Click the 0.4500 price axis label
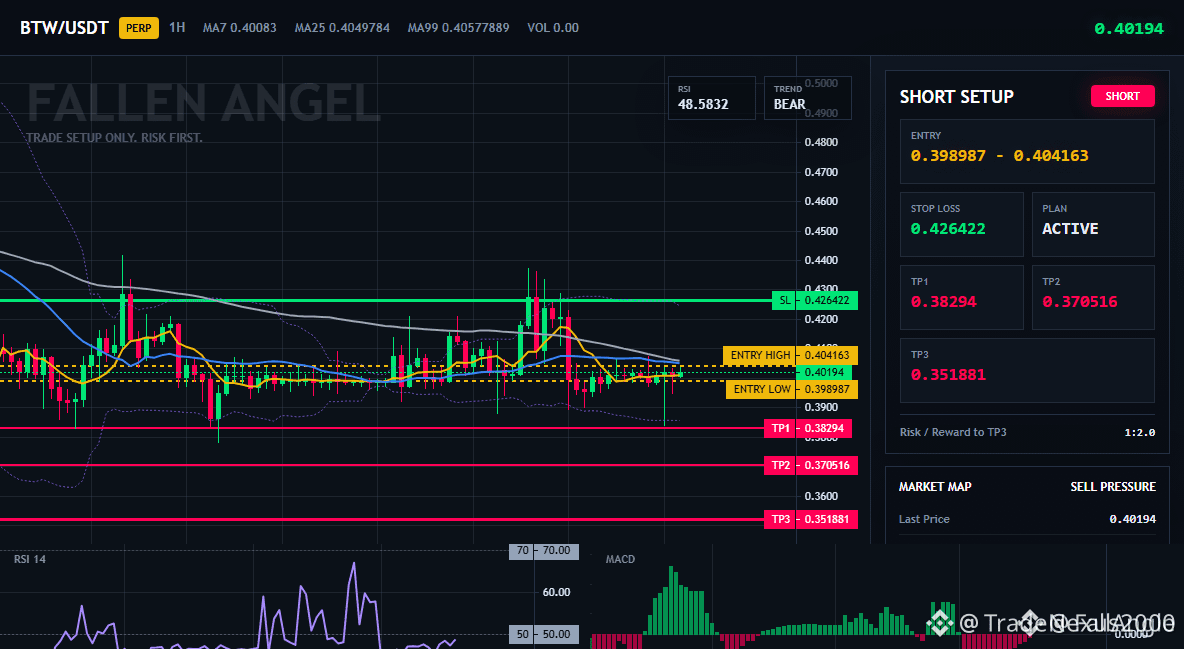The image size is (1184, 649). tap(822, 231)
